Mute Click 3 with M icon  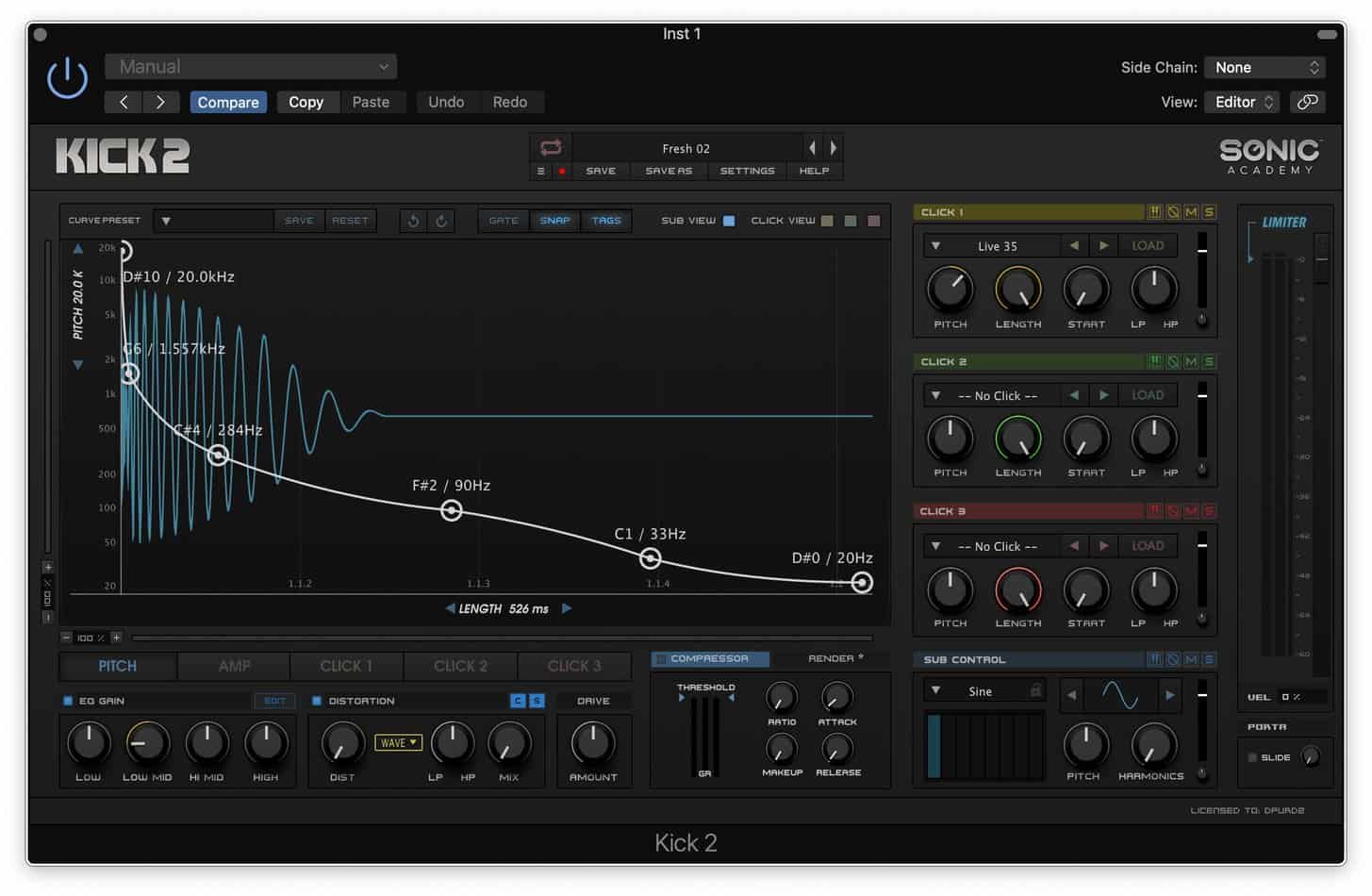[1191, 511]
